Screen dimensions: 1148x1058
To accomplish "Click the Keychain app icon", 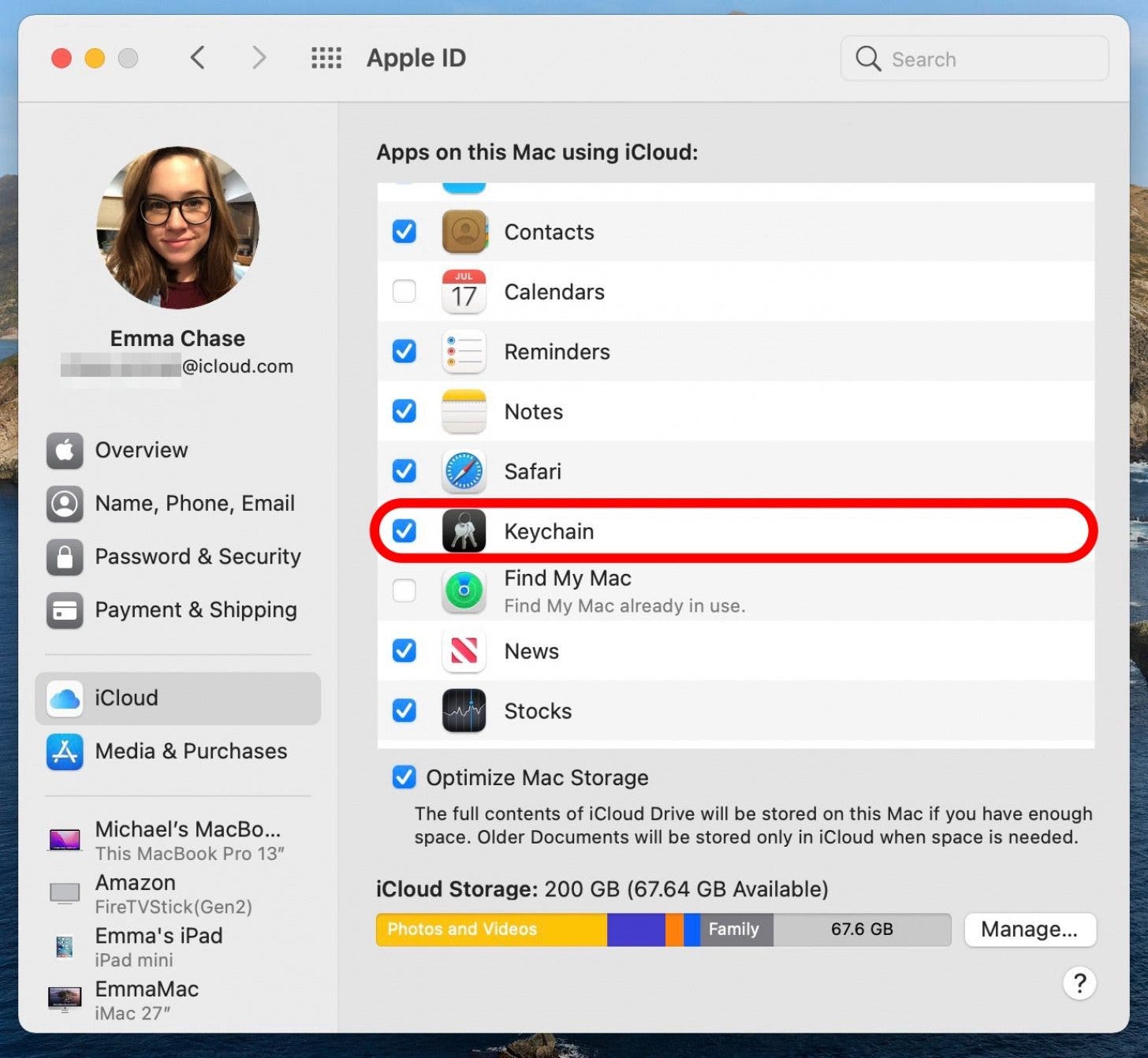I will pos(464,531).
